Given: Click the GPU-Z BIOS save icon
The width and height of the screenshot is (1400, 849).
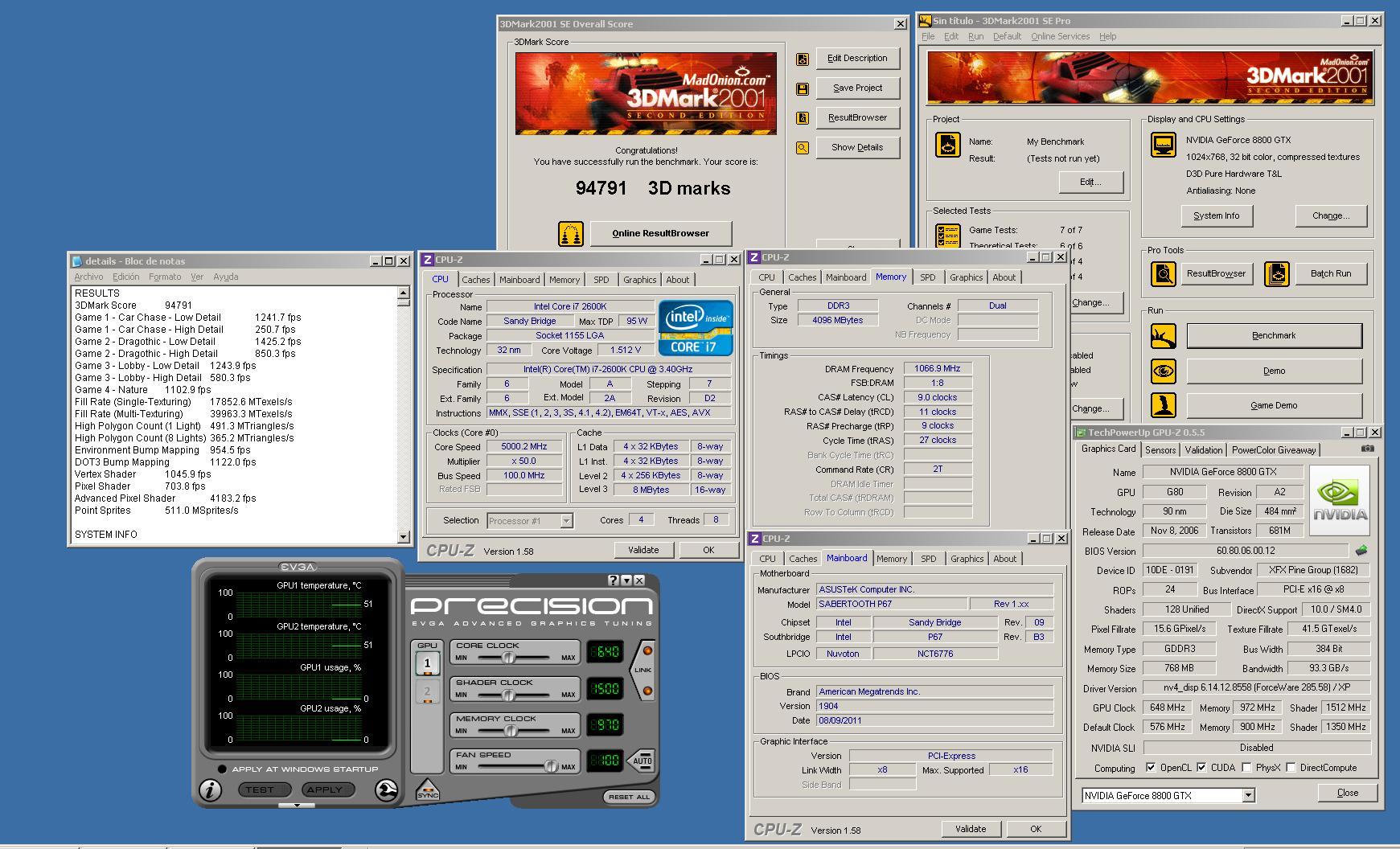Looking at the screenshot, I should (1361, 551).
